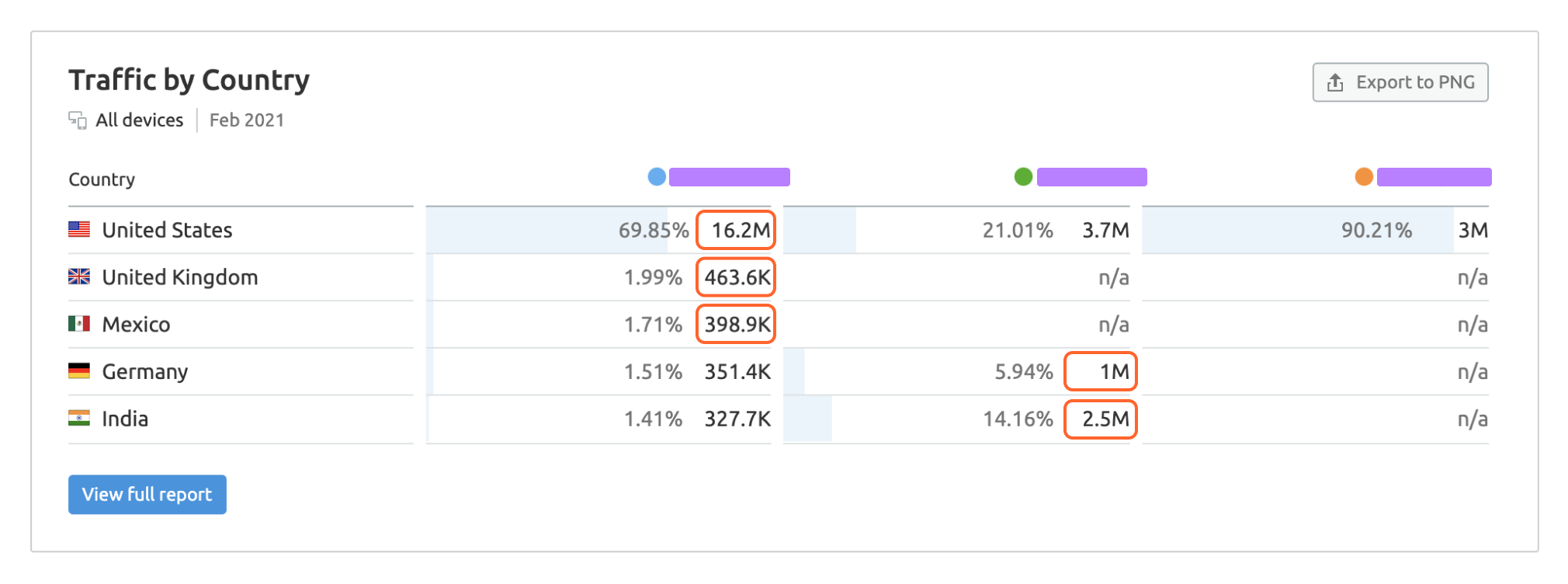The width and height of the screenshot is (1568, 584).
Task: Click the 398.9K Mexico traffic value
Action: tap(737, 324)
